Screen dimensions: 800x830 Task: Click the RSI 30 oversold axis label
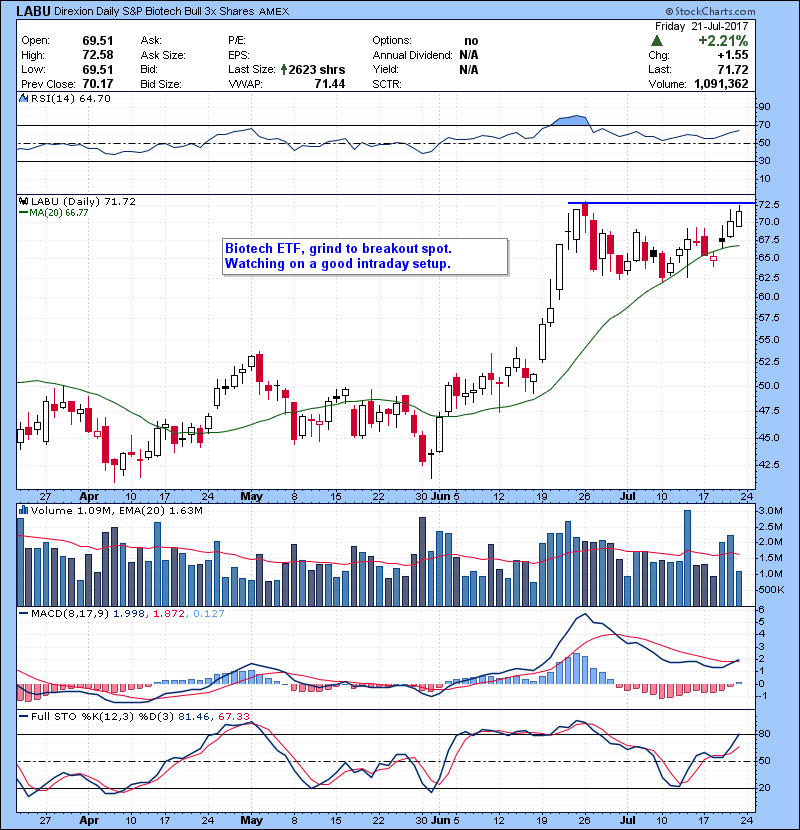pyautogui.click(x=765, y=160)
